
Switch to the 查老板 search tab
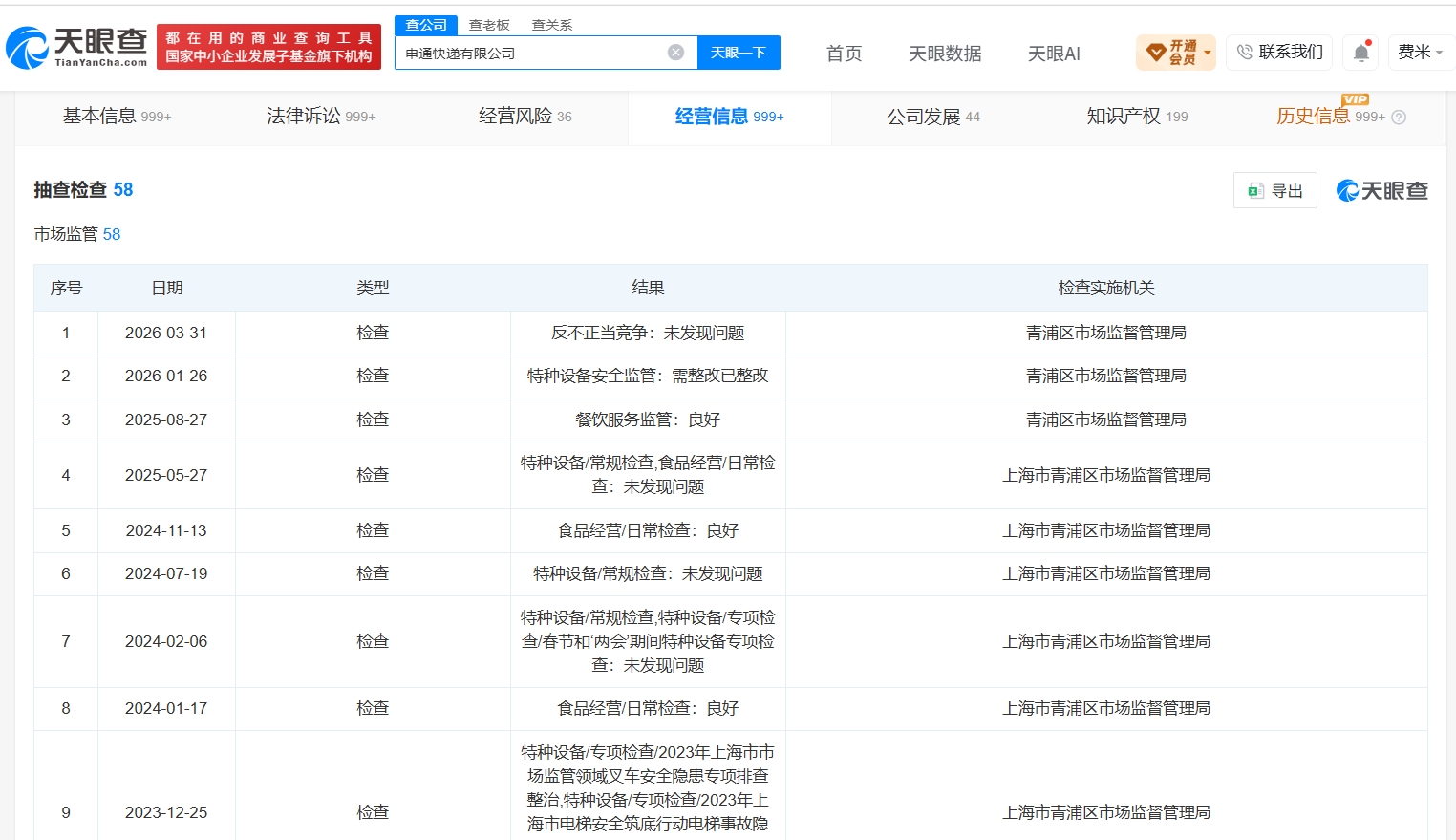coord(489,25)
